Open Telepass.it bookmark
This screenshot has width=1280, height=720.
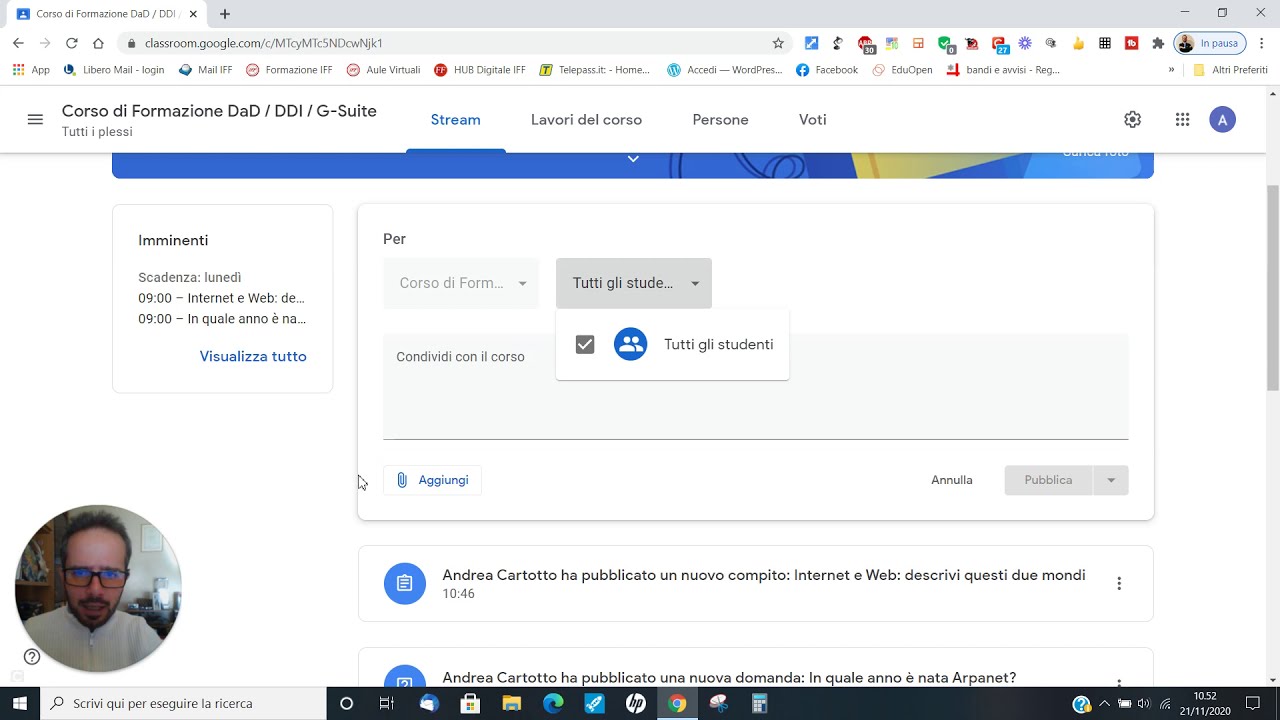(595, 70)
